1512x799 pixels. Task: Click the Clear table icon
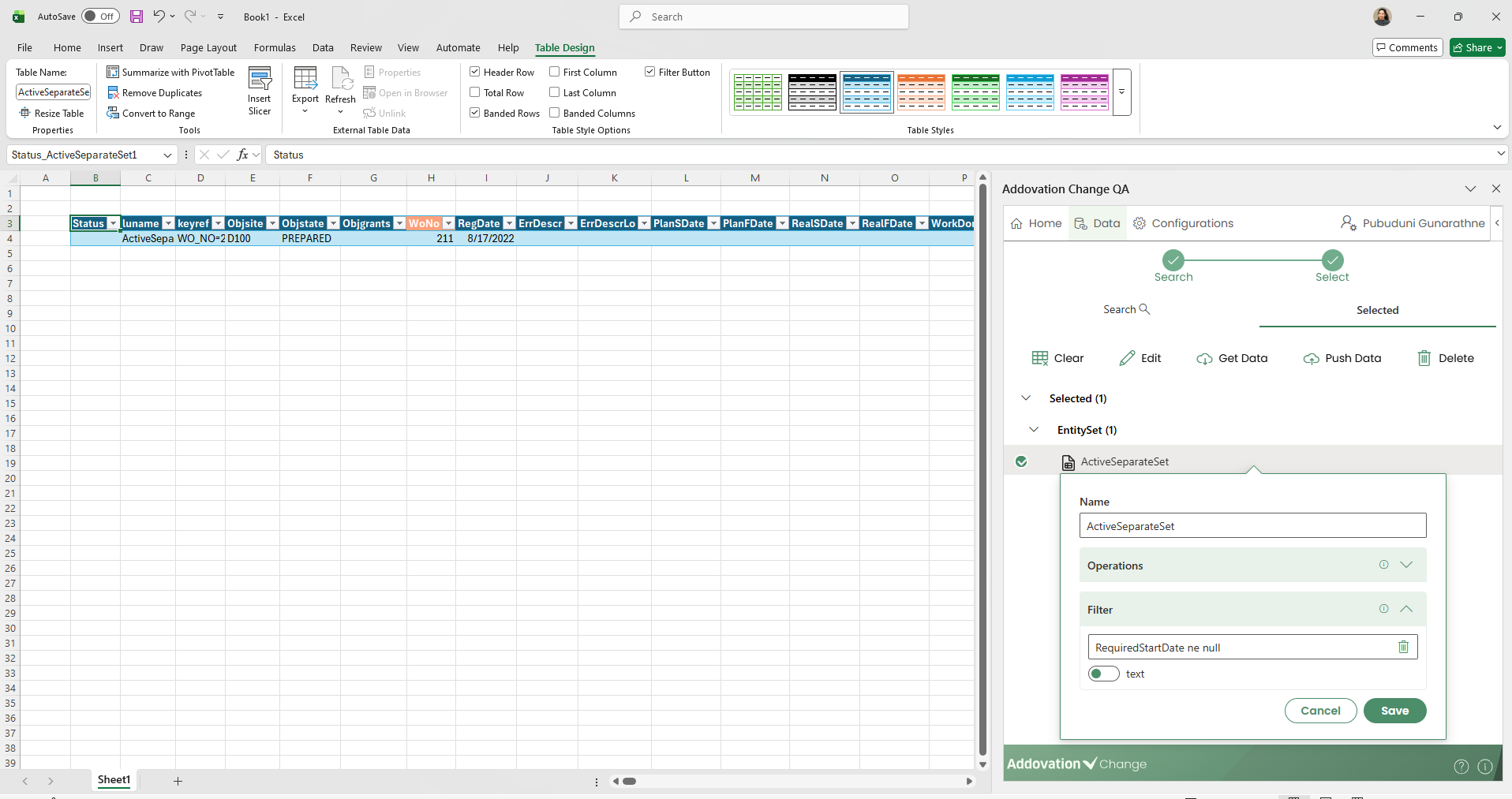click(x=1039, y=359)
